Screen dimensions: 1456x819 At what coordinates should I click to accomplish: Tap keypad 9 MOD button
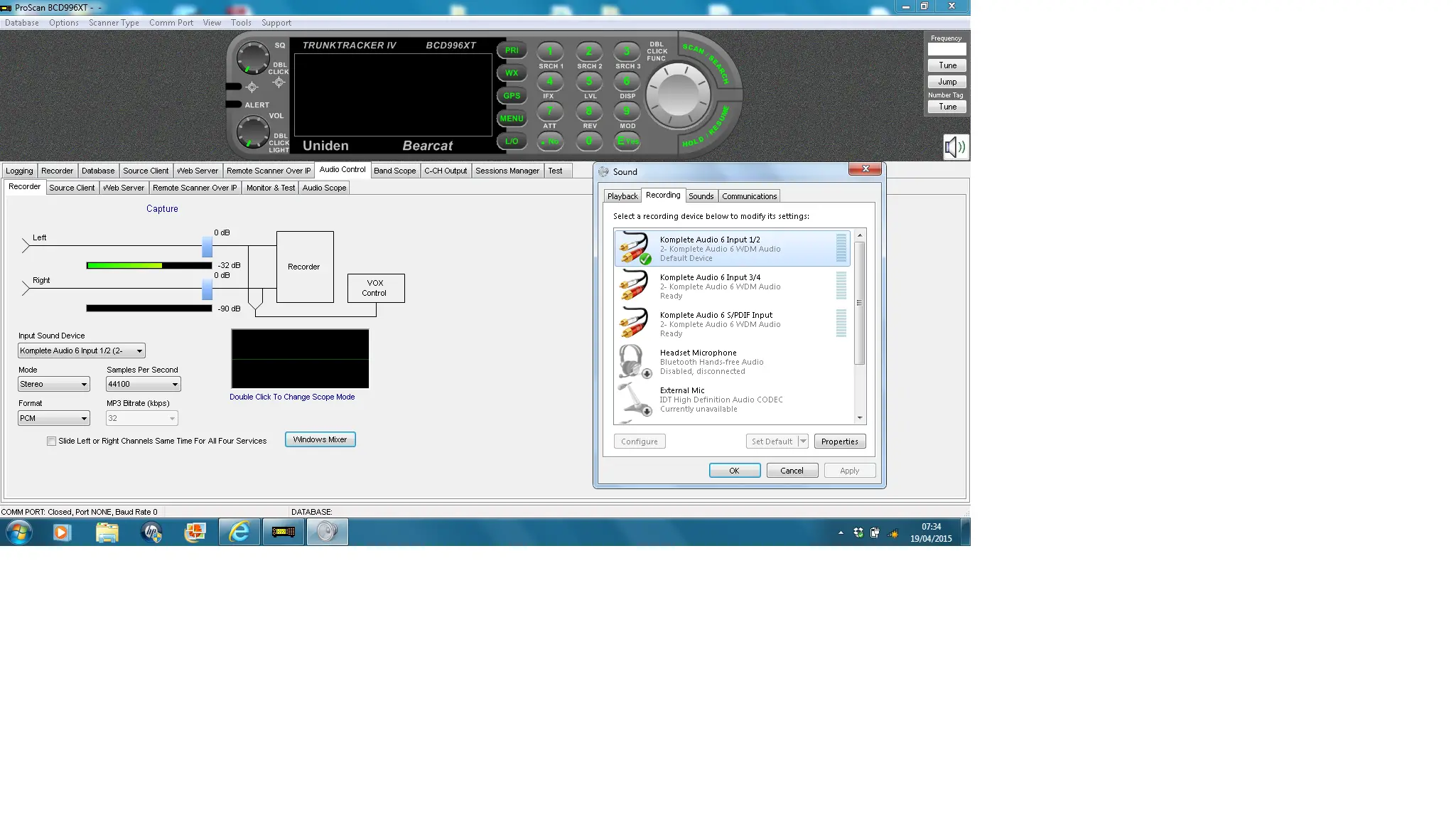[x=627, y=112]
